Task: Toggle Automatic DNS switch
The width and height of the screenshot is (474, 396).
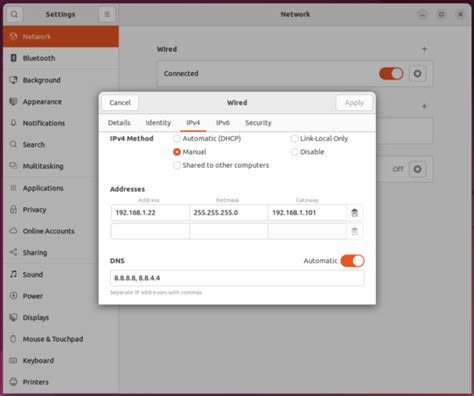Action: click(x=352, y=261)
